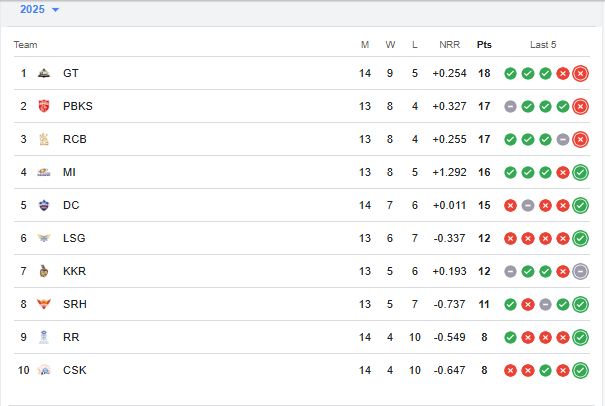The height and width of the screenshot is (406, 605).
Task: Click the Last 5 column header
Action: point(543,45)
